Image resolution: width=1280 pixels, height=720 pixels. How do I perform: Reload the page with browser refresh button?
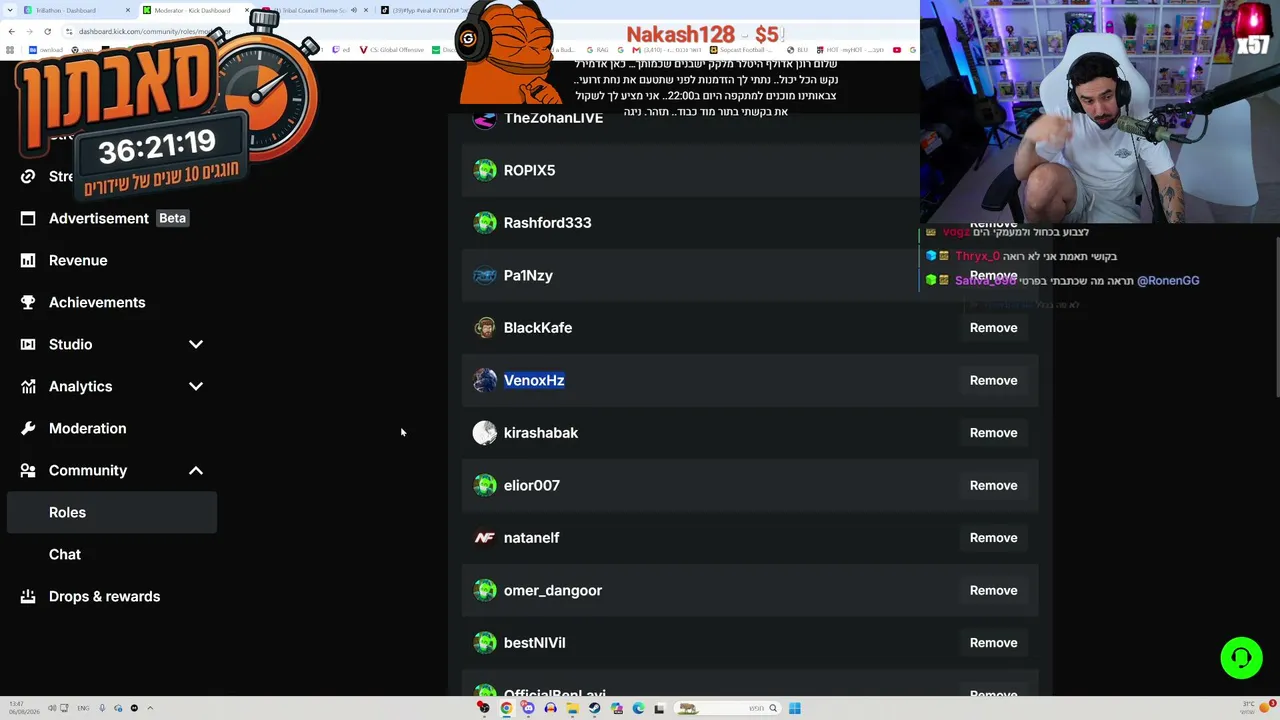[47, 31]
